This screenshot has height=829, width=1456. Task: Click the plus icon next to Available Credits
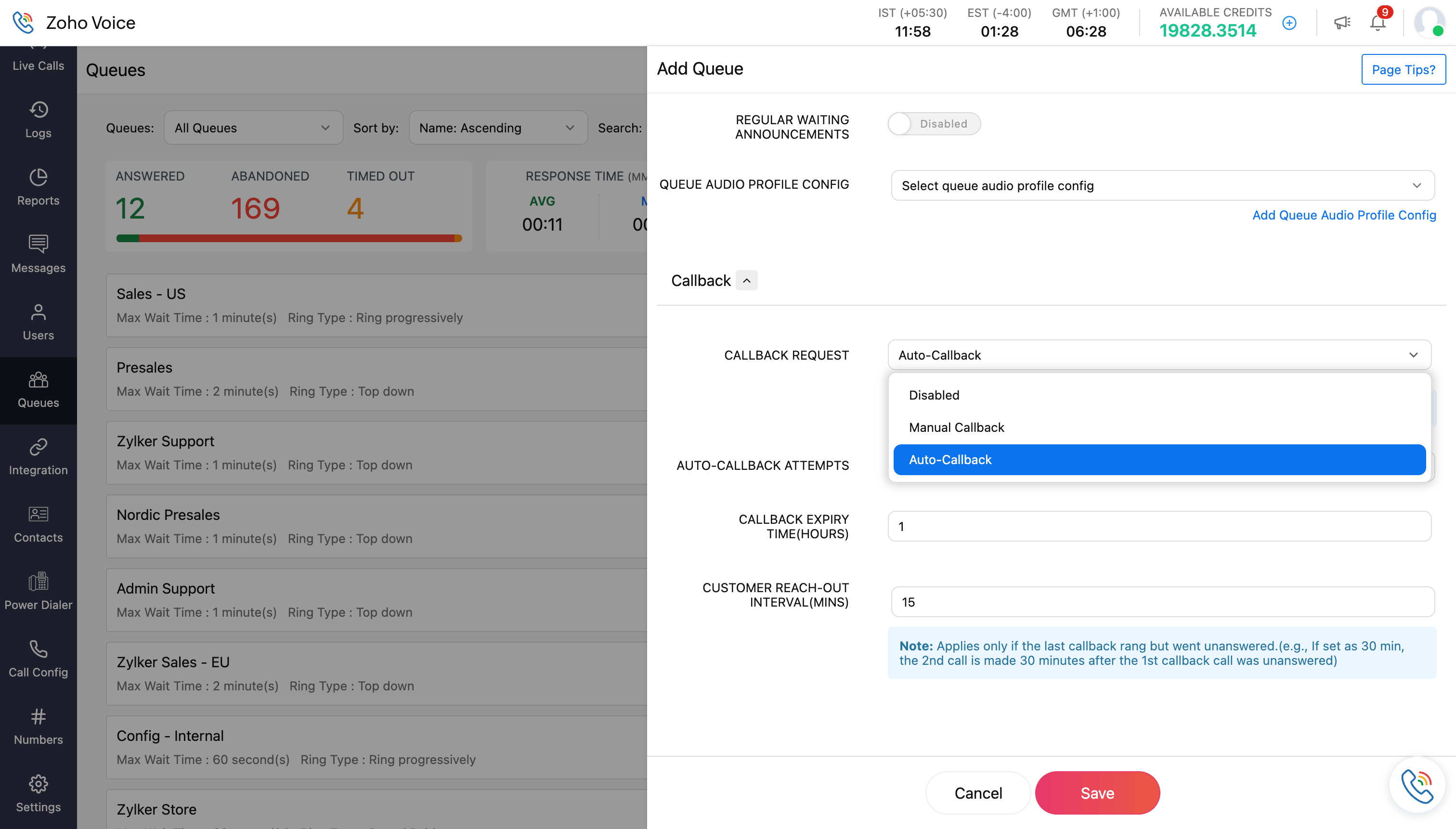click(1289, 23)
